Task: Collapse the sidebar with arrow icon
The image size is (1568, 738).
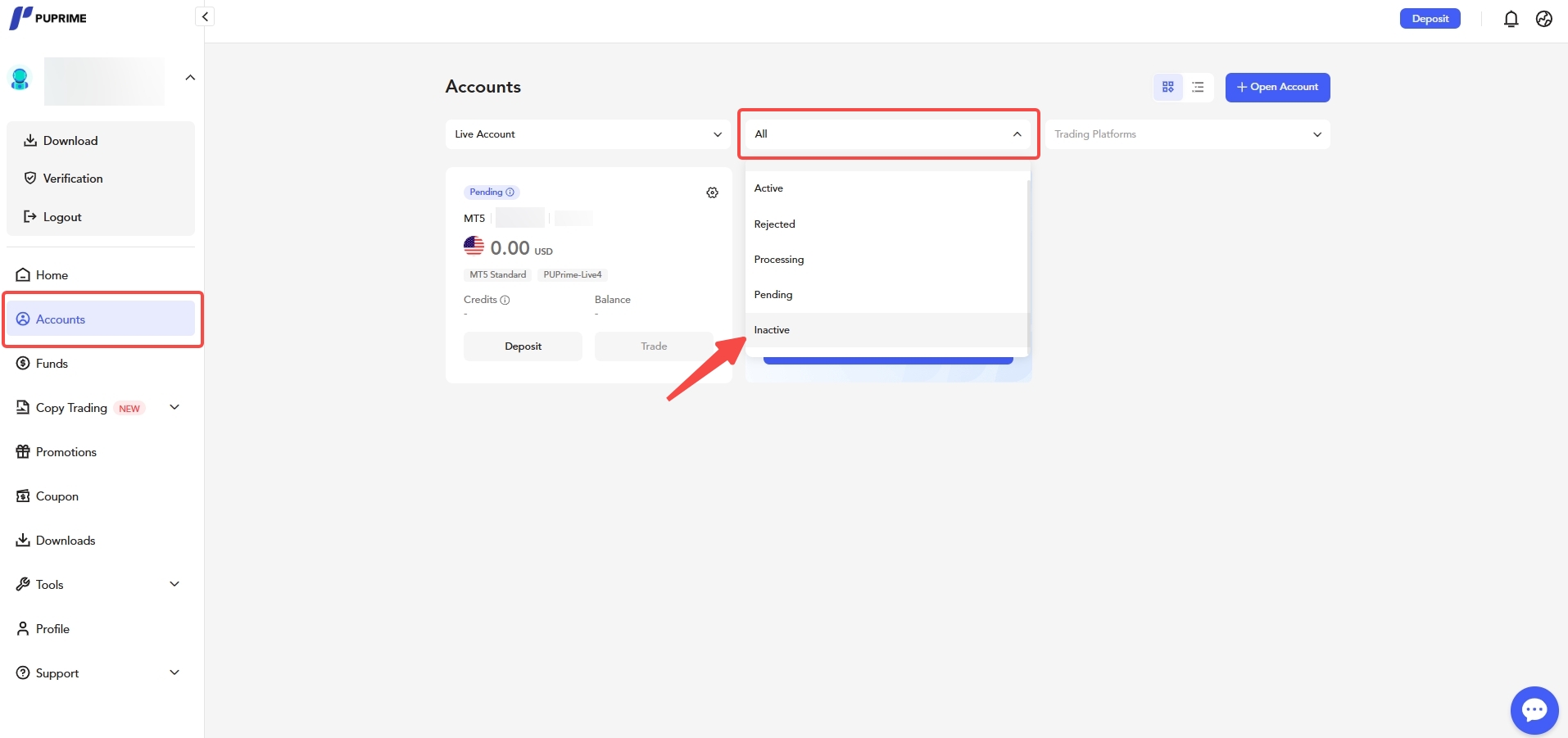Action: tap(205, 16)
